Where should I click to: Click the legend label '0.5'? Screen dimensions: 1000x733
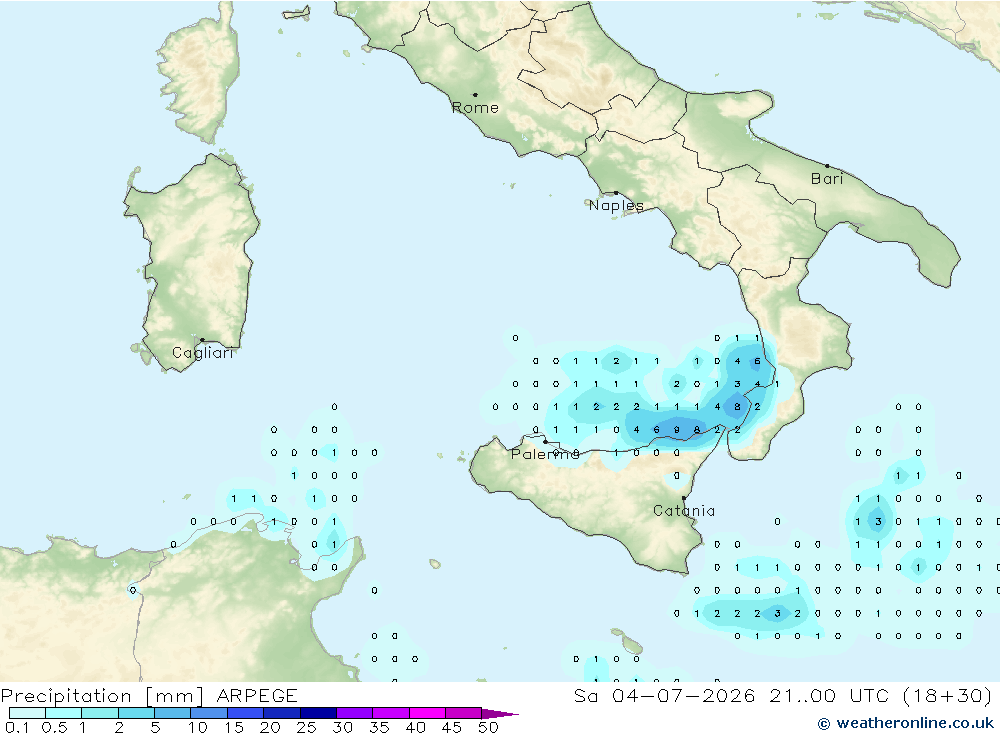tap(54, 727)
